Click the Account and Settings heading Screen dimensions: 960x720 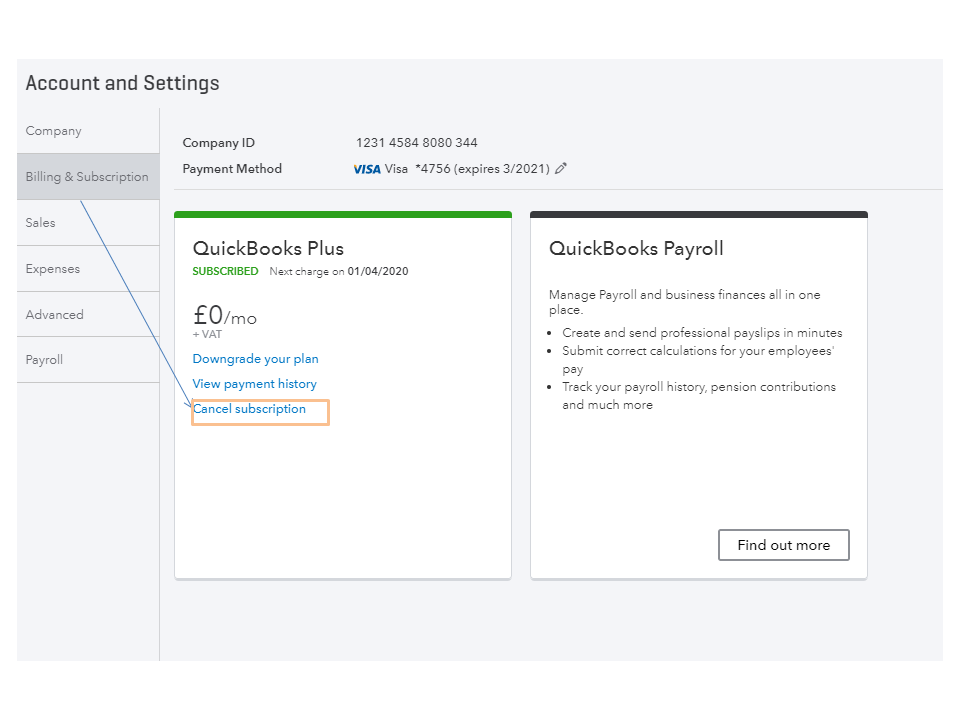(123, 83)
